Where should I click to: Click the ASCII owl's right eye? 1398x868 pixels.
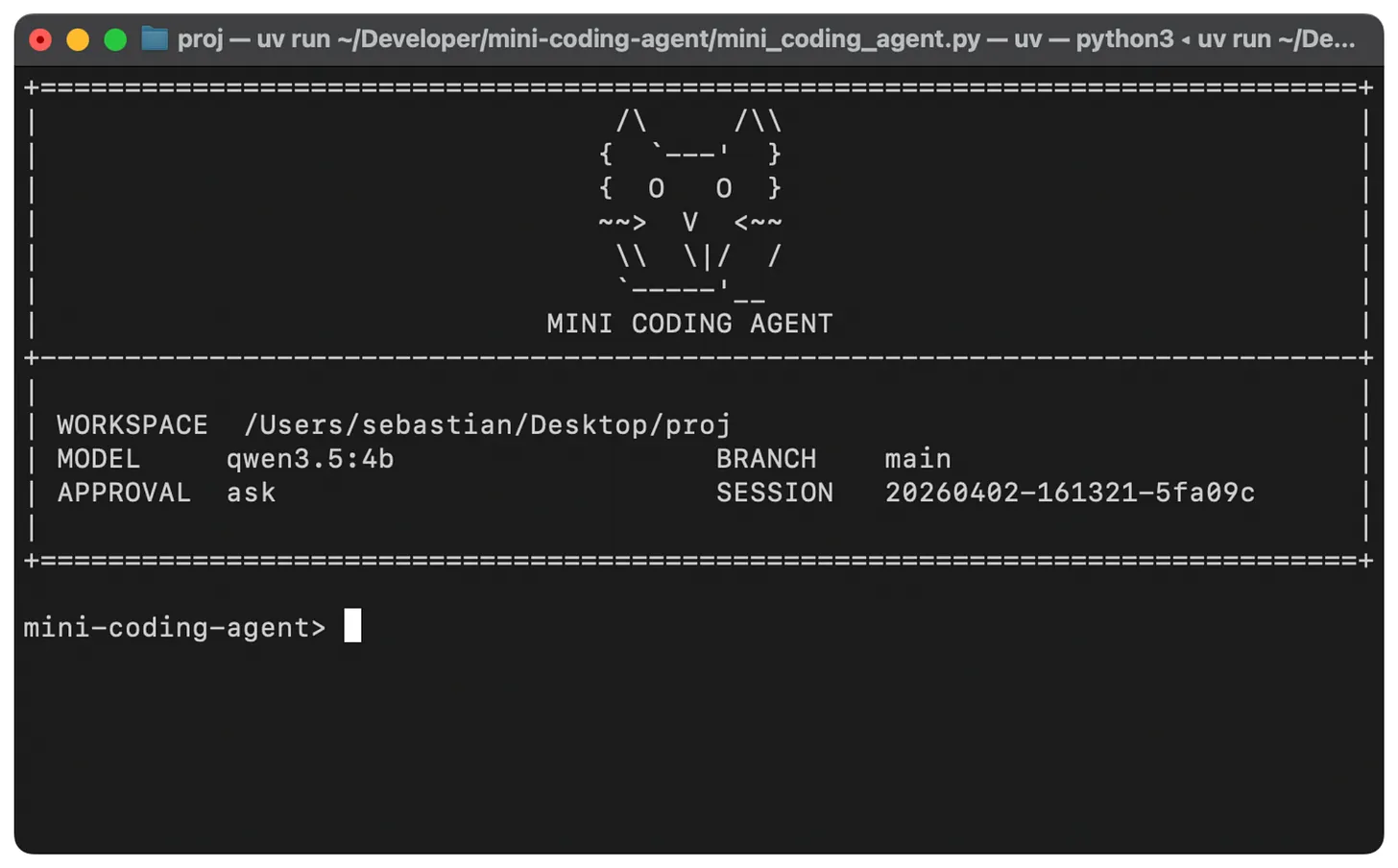(724, 188)
